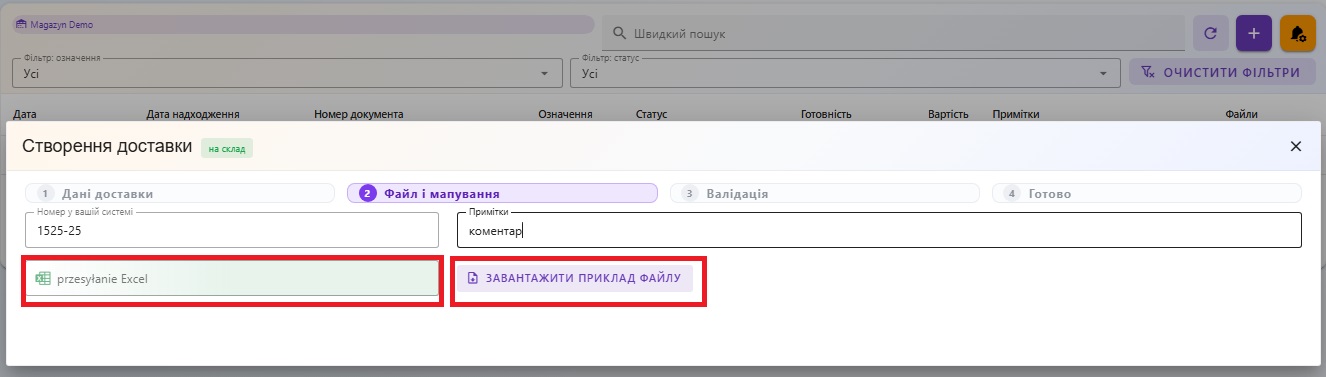Click the search magnifier icon

[620, 34]
